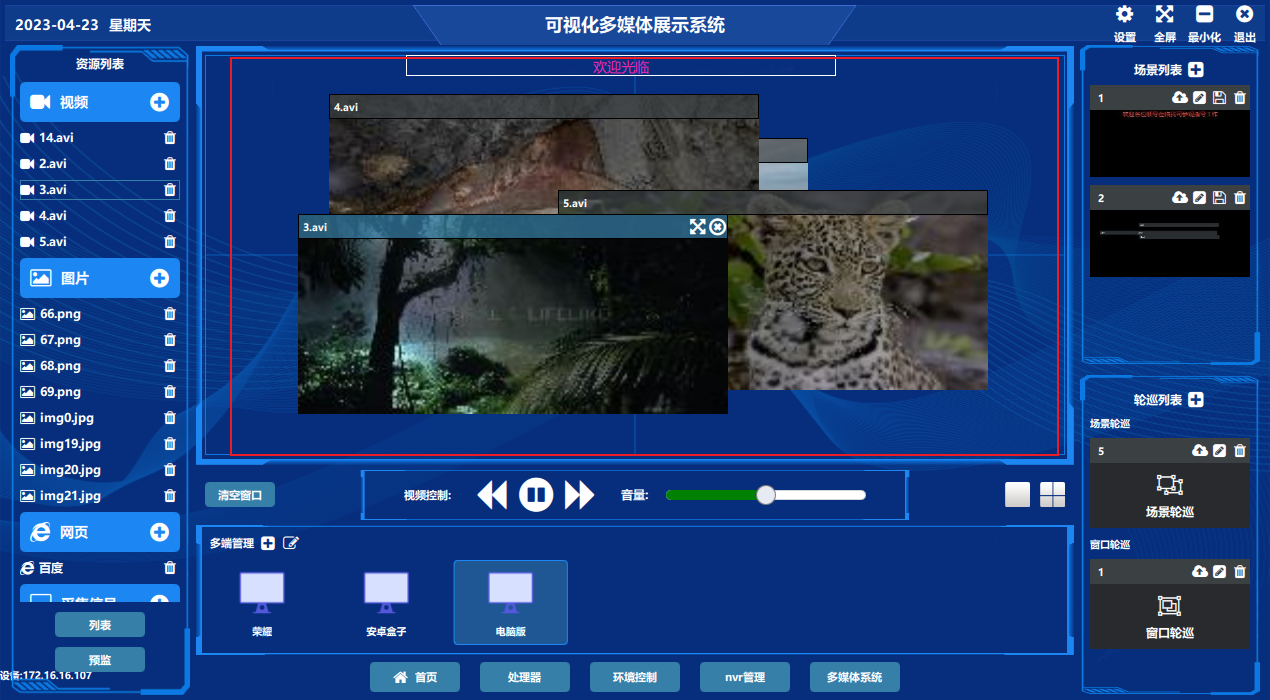
Task: Select the 5.avi window title bar
Action: [773, 203]
